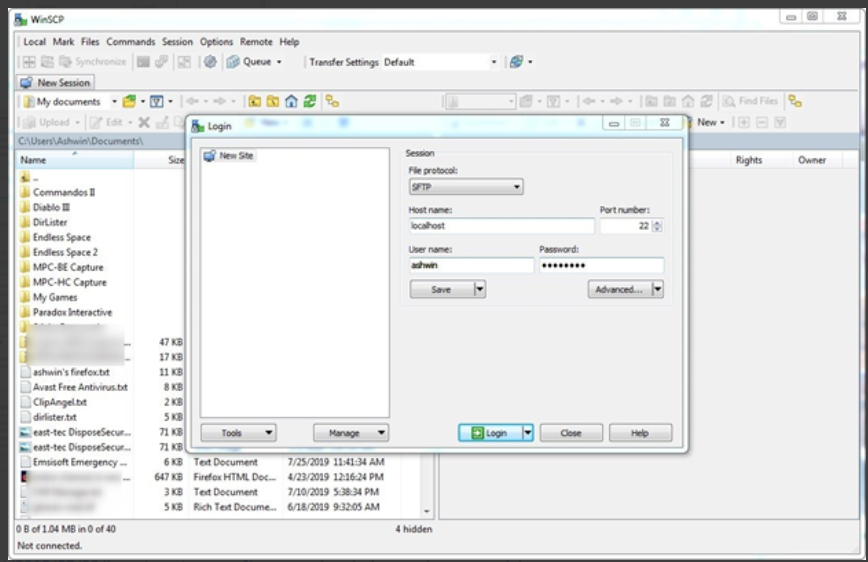Image resolution: width=868 pixels, height=562 pixels.
Task: Click the Edit toolbar button
Action: tap(107, 122)
